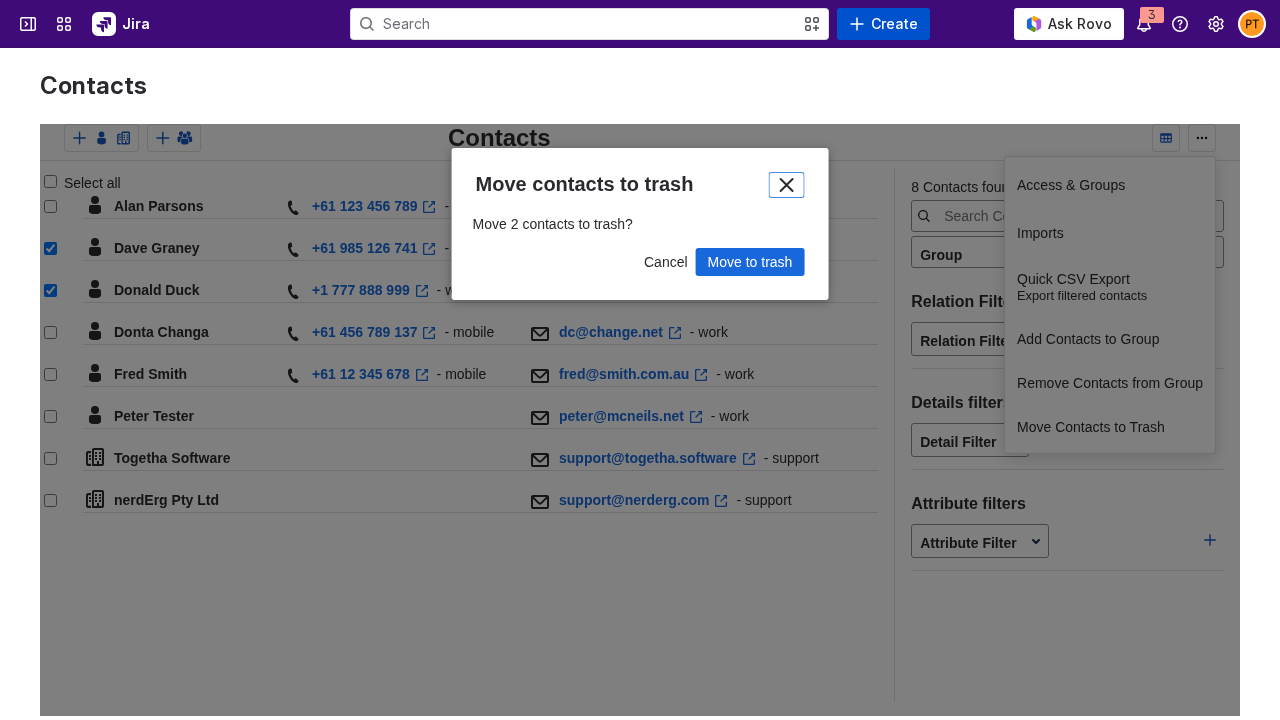Check the Alan Parsons checkbox
The height and width of the screenshot is (720, 1280).
pyautogui.click(x=50, y=206)
